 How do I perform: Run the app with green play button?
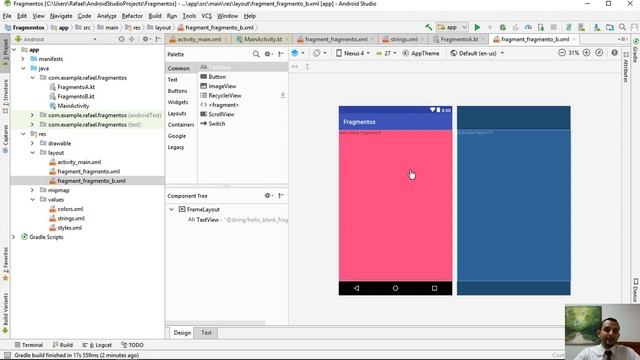coord(477,27)
